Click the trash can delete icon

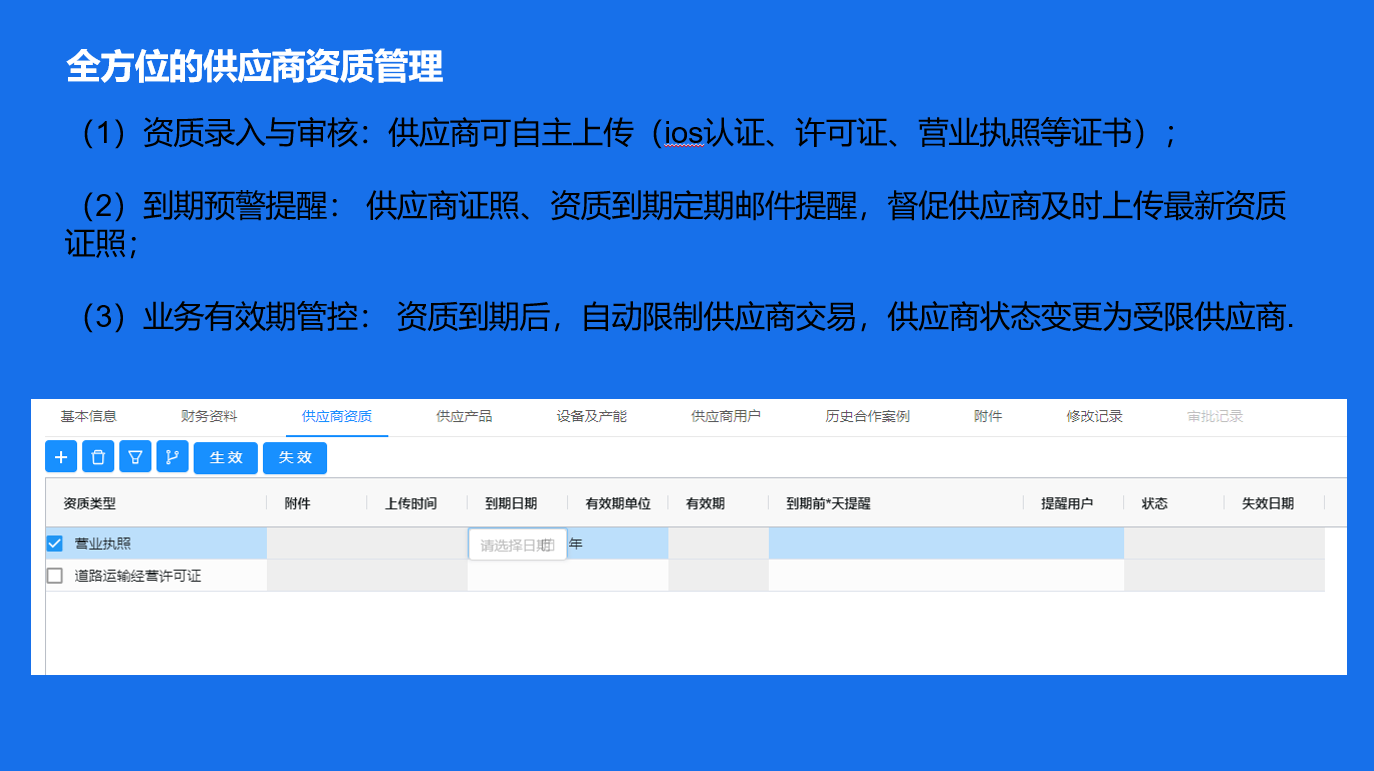(x=98, y=457)
